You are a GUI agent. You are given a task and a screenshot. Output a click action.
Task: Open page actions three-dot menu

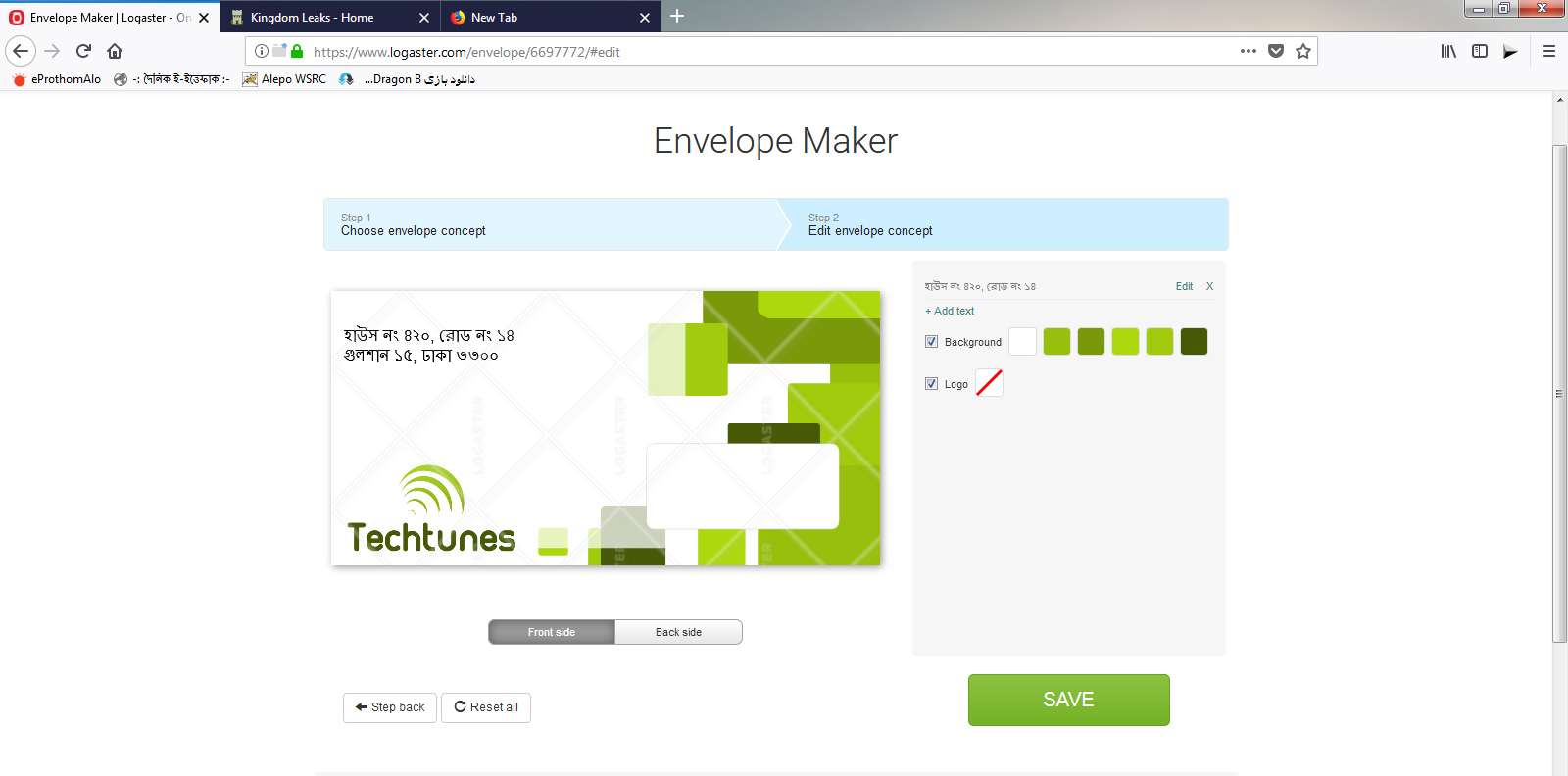point(1248,51)
